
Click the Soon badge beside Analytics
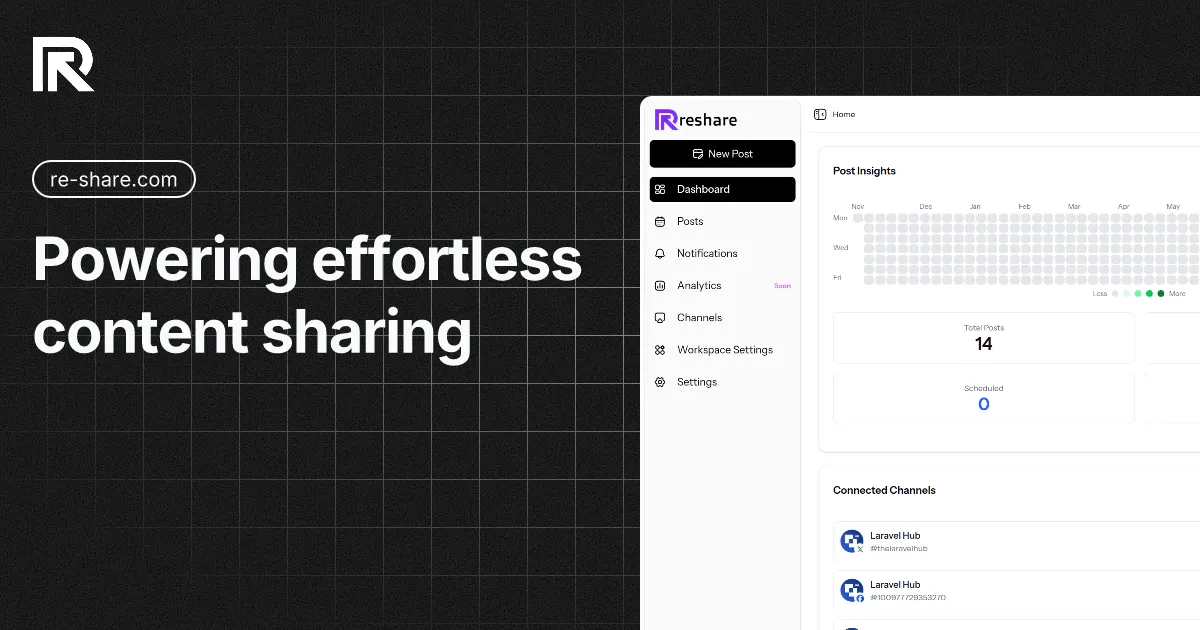coord(782,286)
